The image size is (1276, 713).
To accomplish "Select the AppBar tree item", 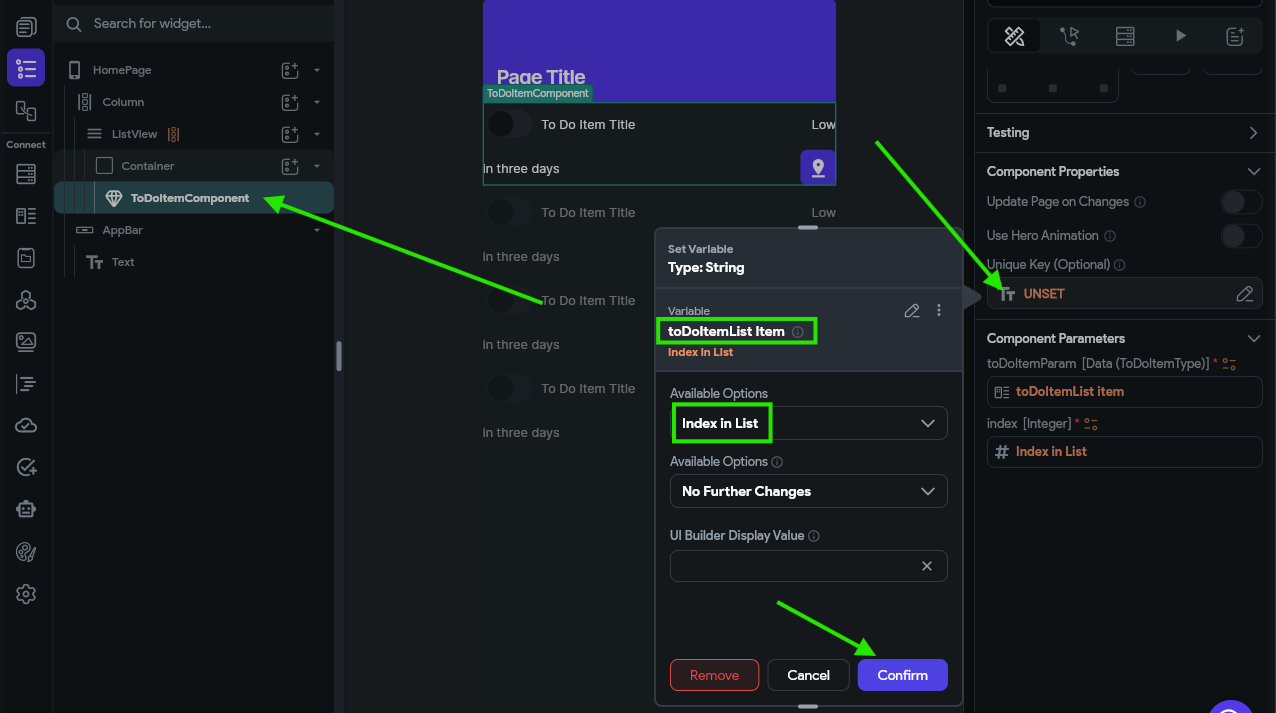I will (x=194, y=230).
